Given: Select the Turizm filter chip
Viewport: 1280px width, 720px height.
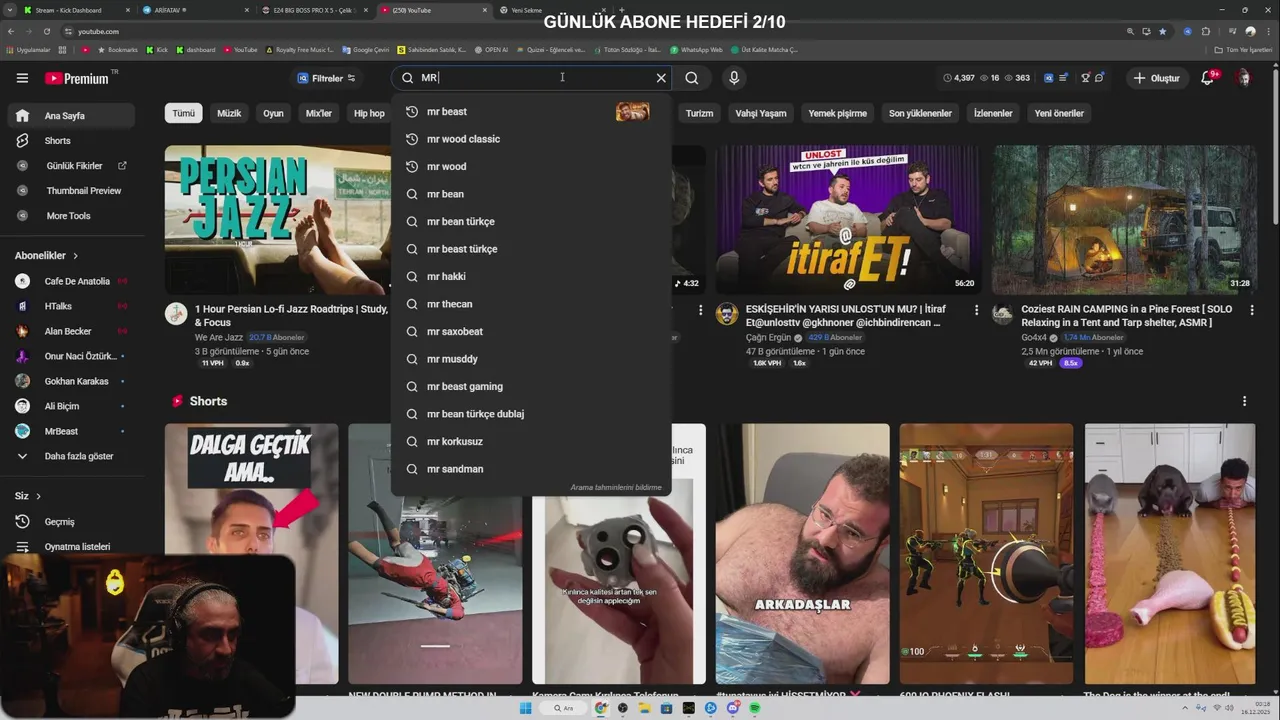Looking at the screenshot, I should pyautogui.click(x=699, y=113).
